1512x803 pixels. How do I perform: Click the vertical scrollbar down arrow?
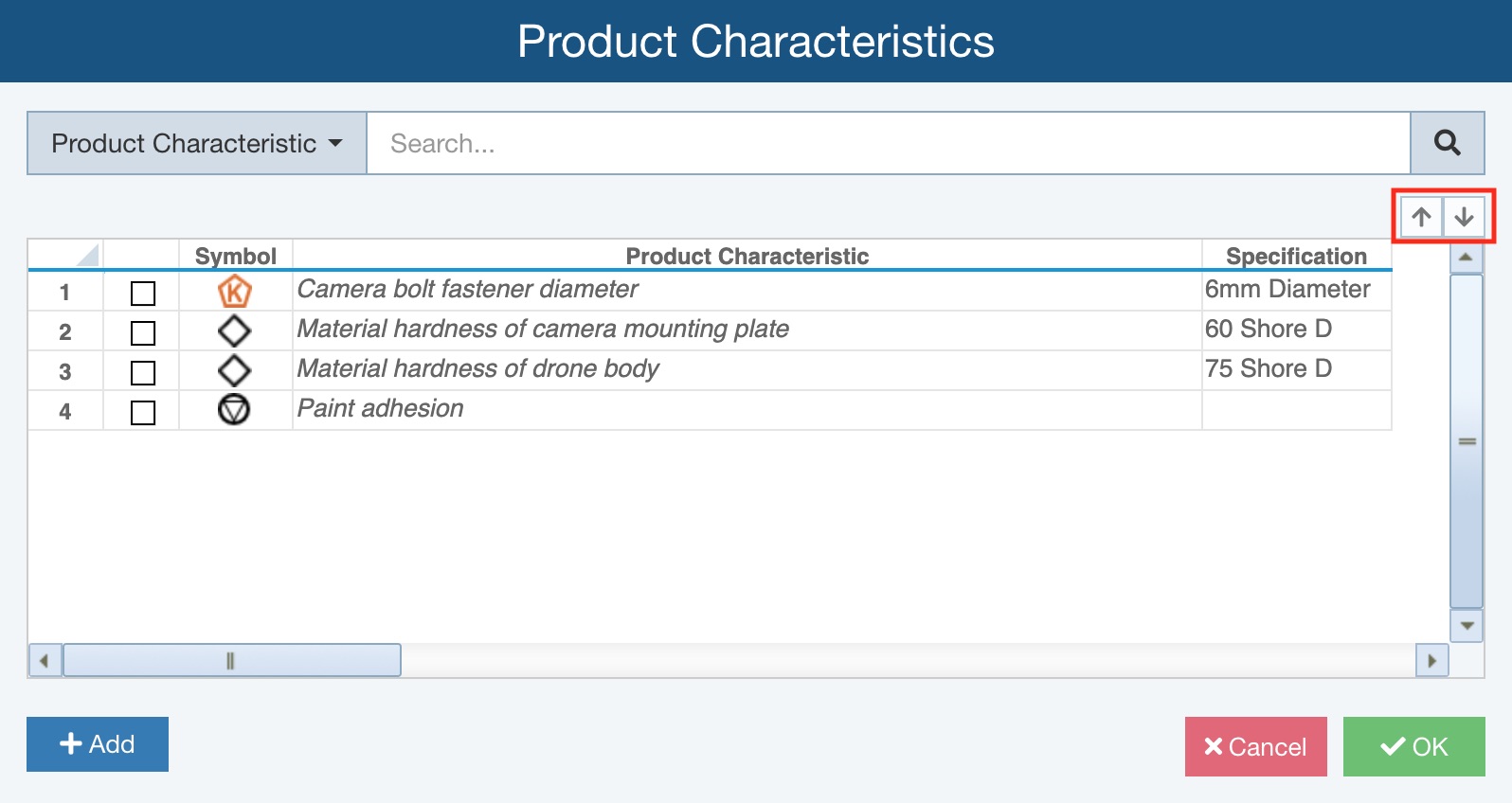[x=1467, y=626]
